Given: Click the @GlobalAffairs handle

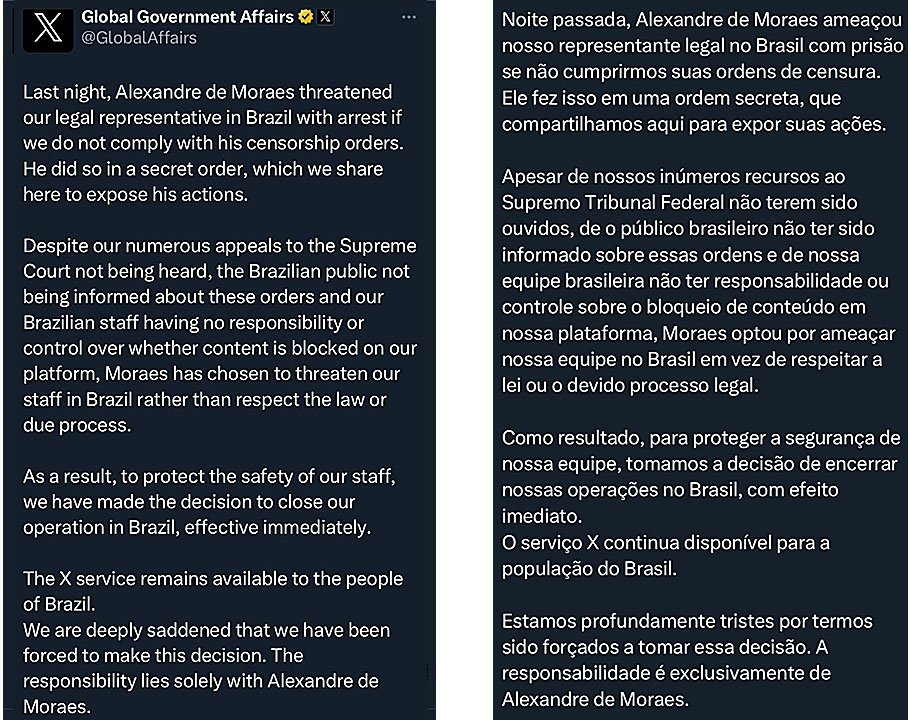Looking at the screenshot, I should click(x=138, y=38).
